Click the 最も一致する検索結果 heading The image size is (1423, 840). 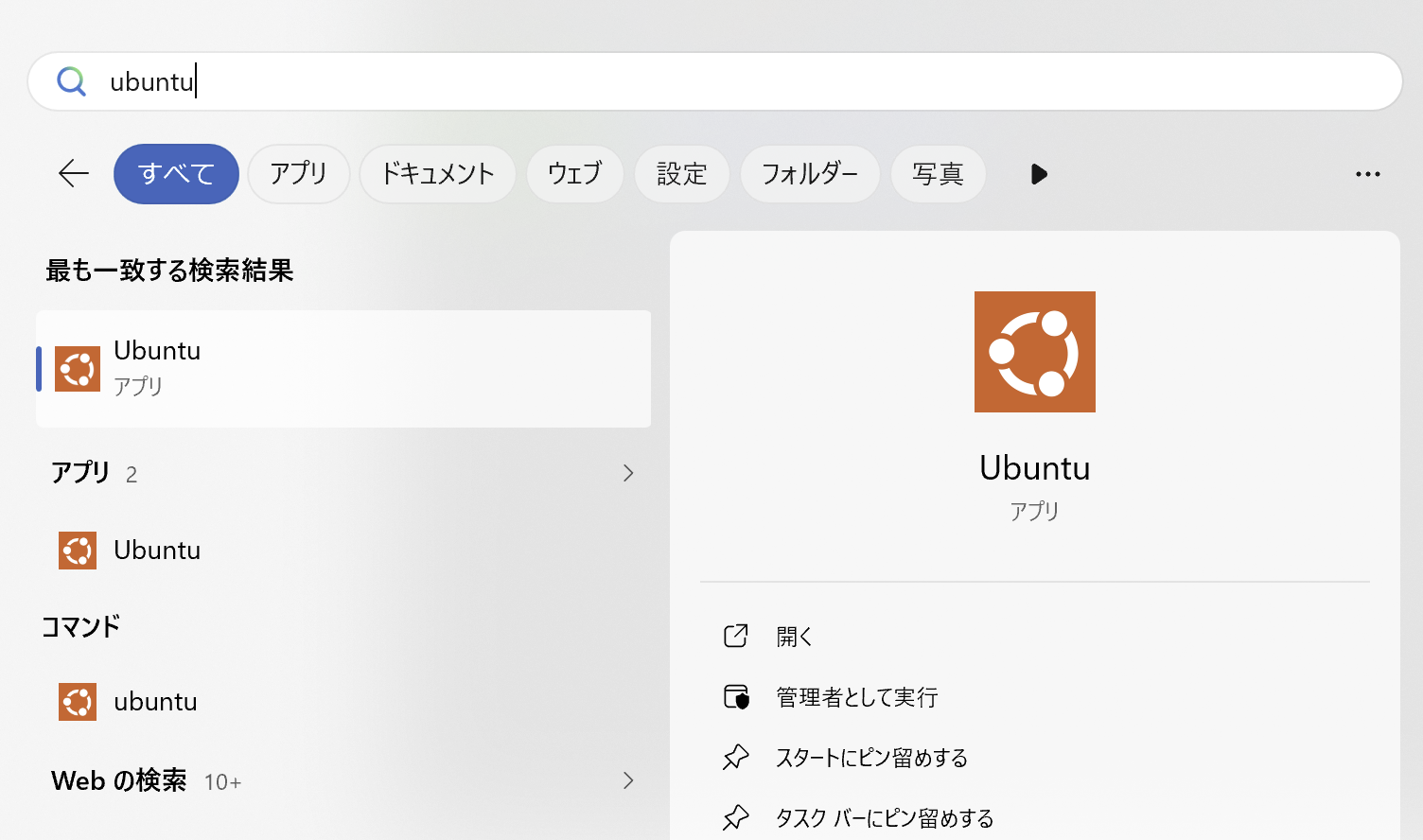(x=169, y=271)
